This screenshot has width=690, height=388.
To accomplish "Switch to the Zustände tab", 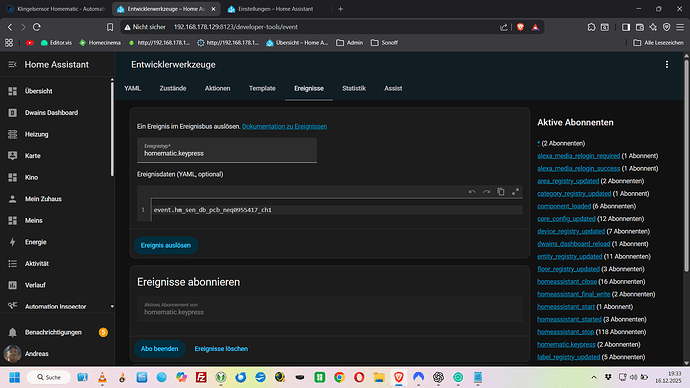I will (173, 88).
